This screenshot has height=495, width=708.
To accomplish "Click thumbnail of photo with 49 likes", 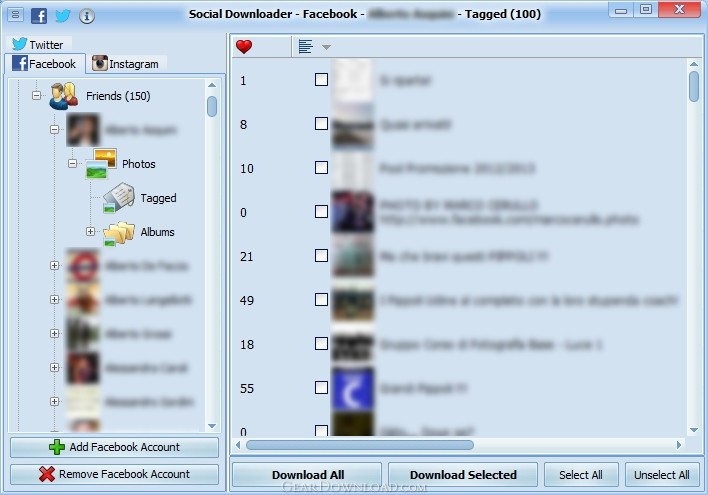I will (353, 301).
